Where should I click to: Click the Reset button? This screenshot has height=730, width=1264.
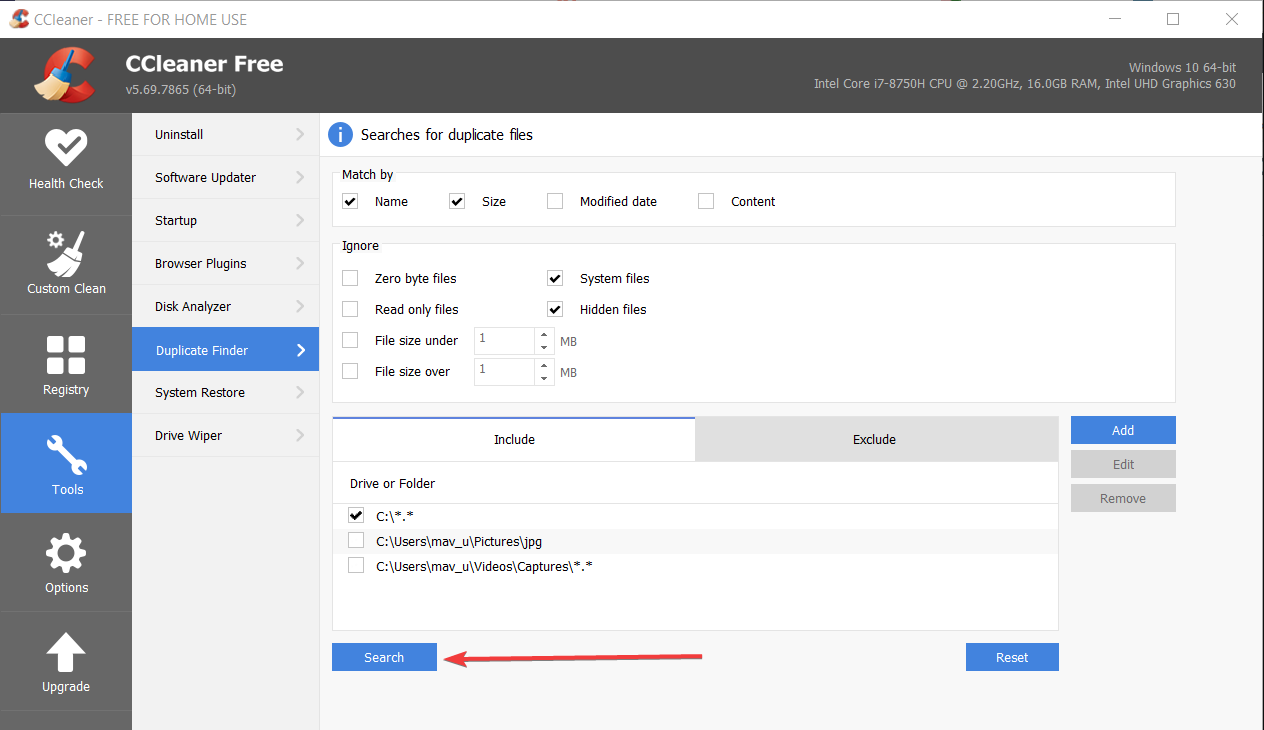(1012, 657)
